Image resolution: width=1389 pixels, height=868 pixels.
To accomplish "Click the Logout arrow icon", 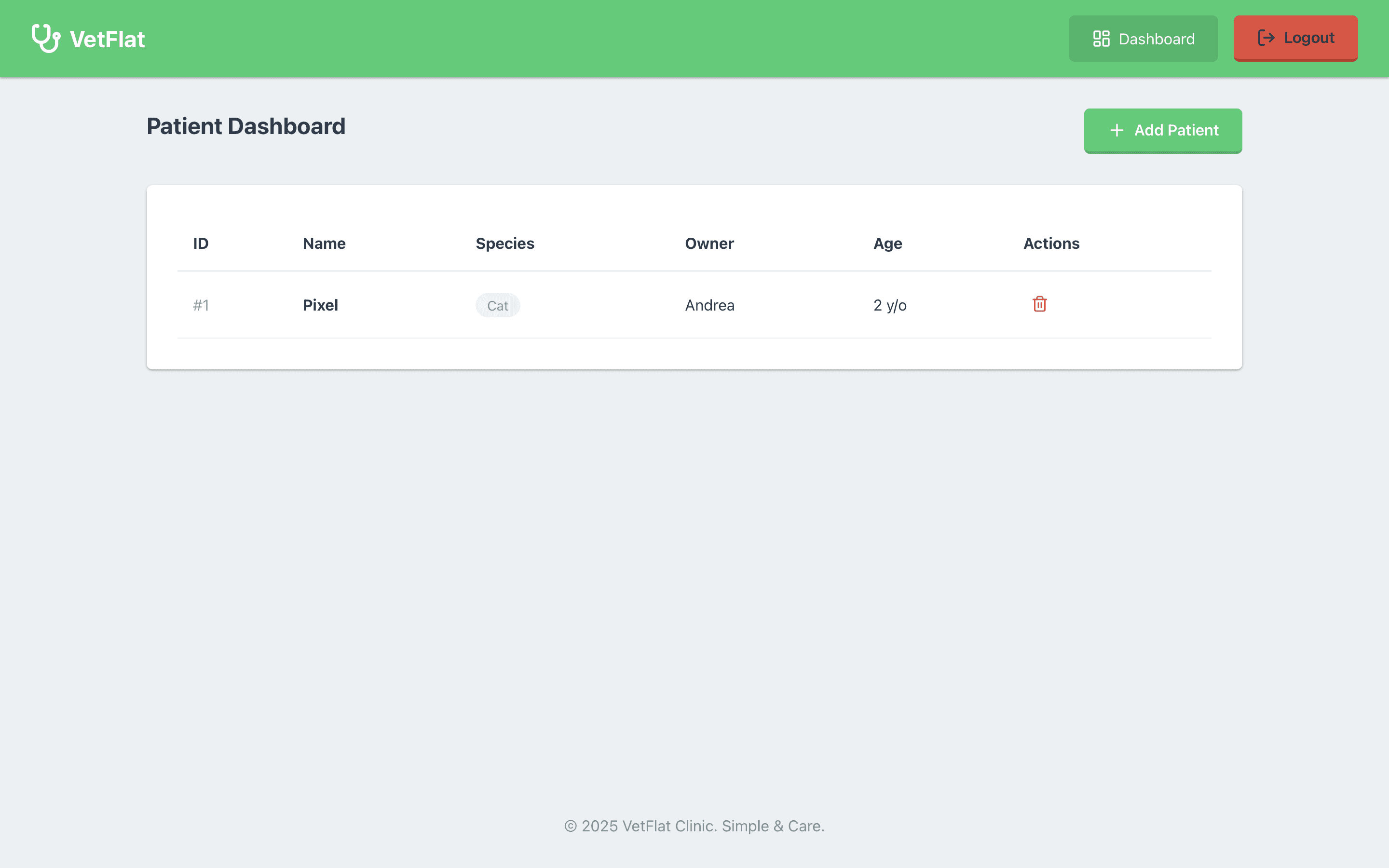I will pyautogui.click(x=1266, y=38).
